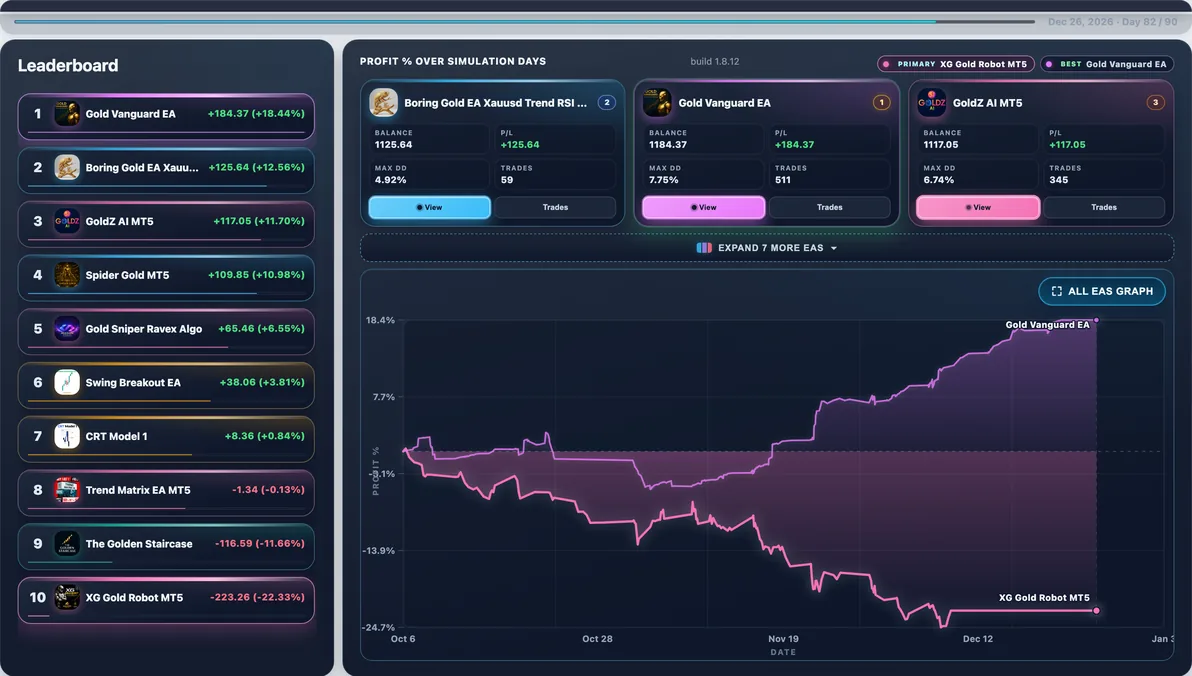Click the Gold Vanguard EA chart endpoint marker

click(x=1096, y=320)
